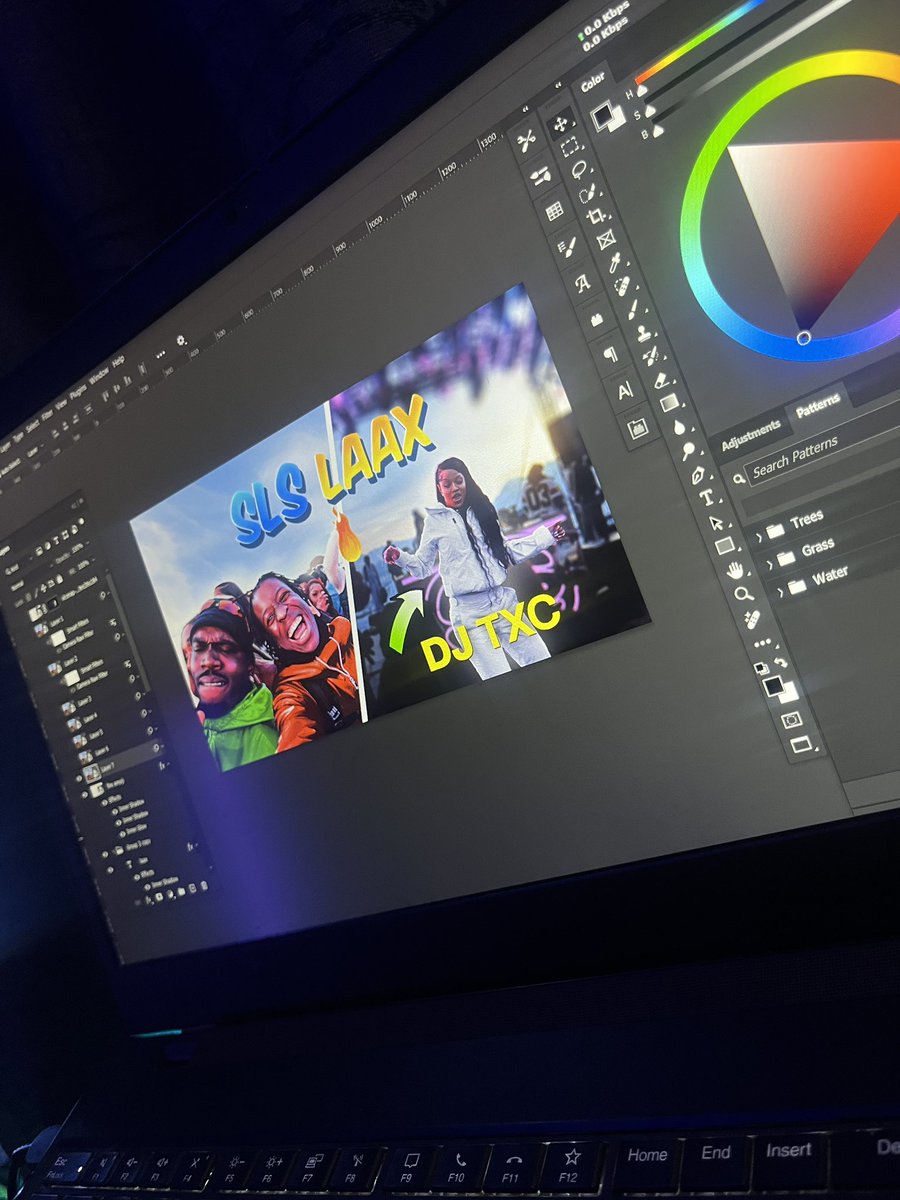
Task: Click the Grass folder label
Action: 818,547
